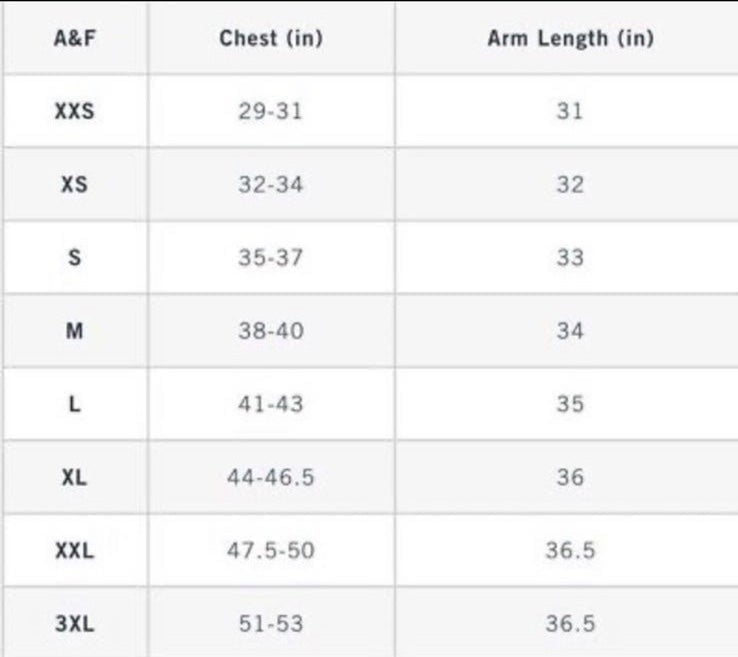Select the L size label
The width and height of the screenshot is (738, 657).
[74, 404]
